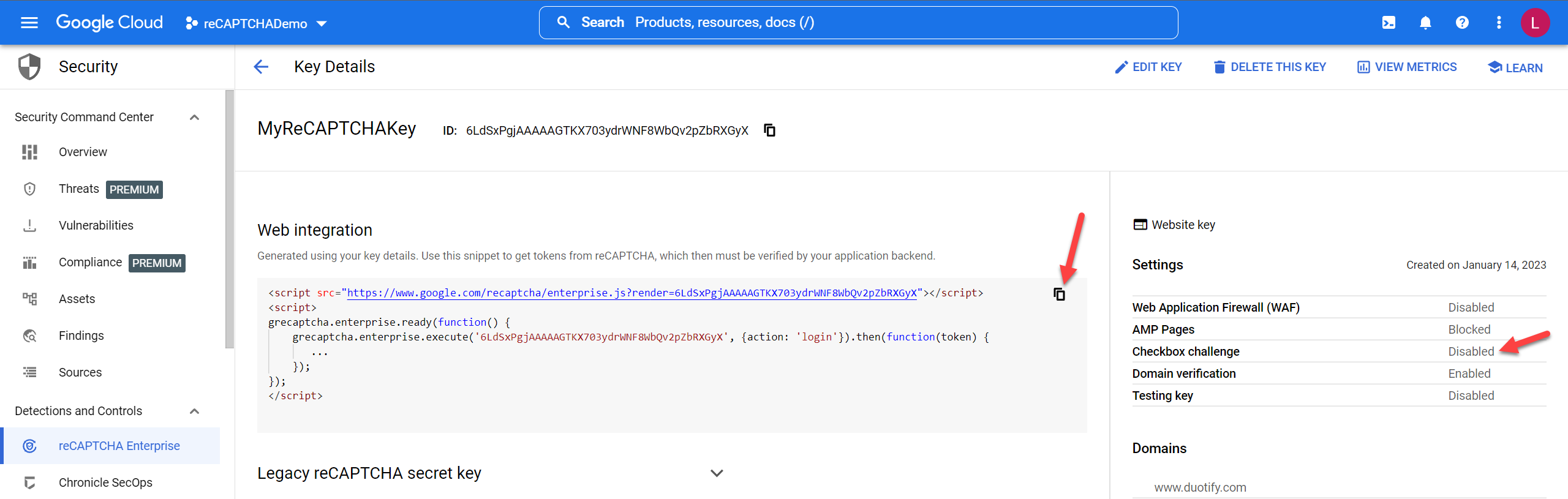
Task: Click the search magnifier icon
Action: pos(563,23)
